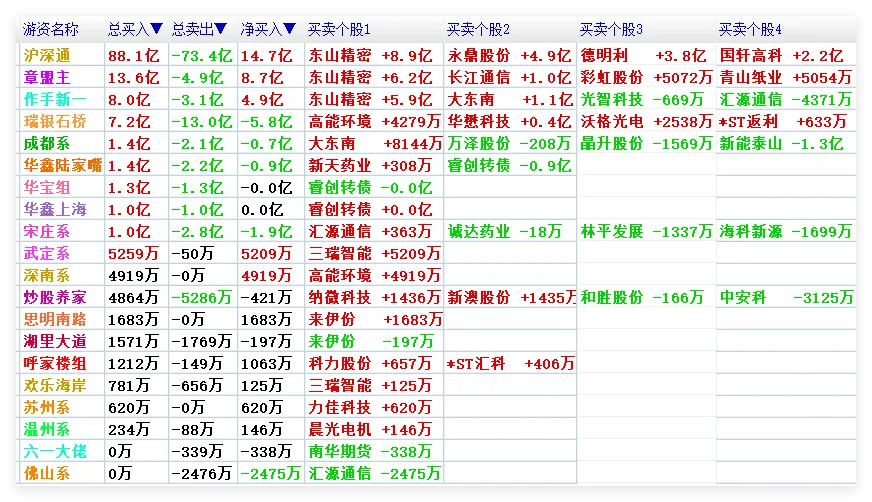Select the 华鑫陆家嘴 row name
The width and height of the screenshot is (872, 502).
[x=63, y=165]
